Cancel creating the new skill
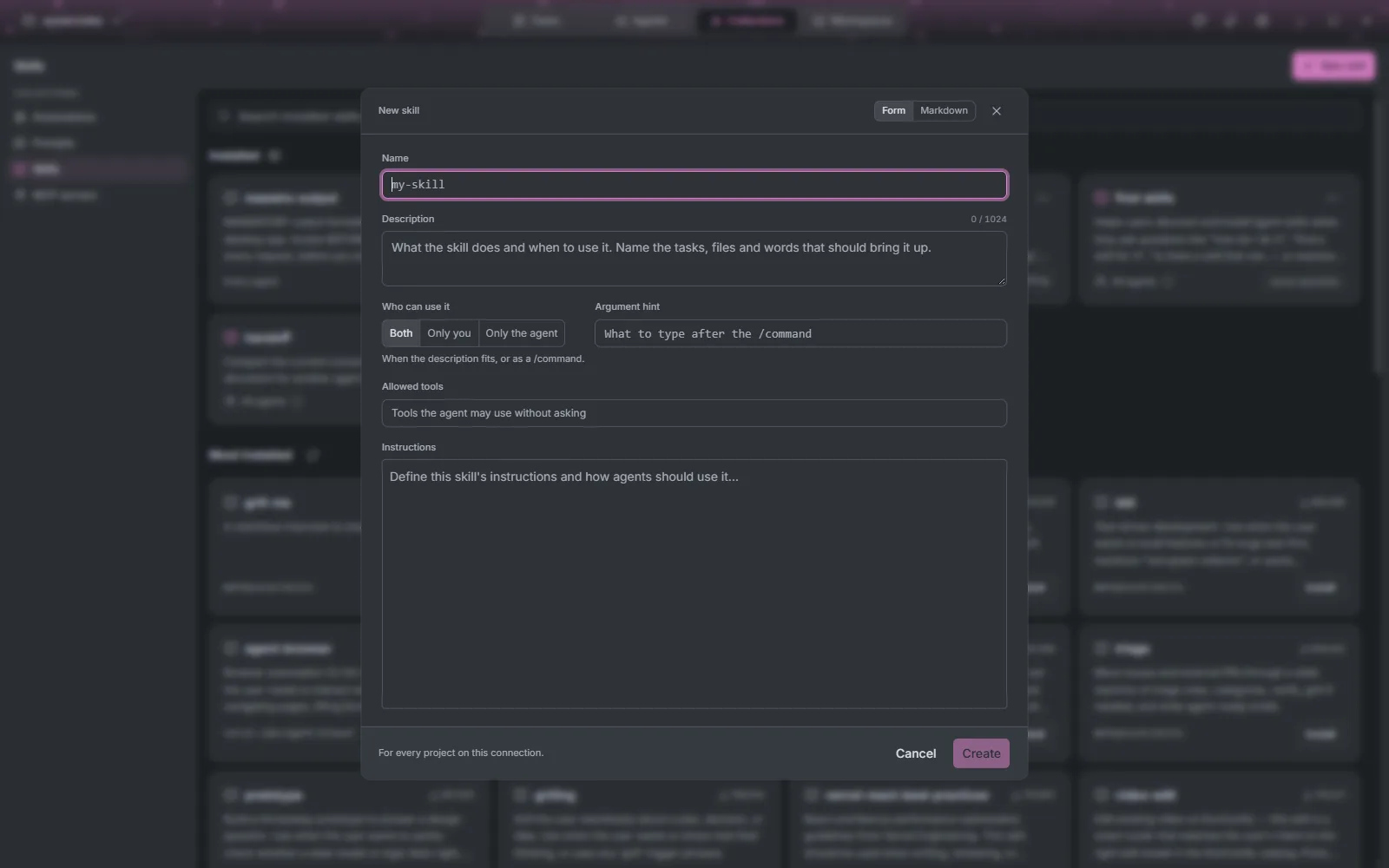Screen dimensions: 1389x868 coord(916,753)
